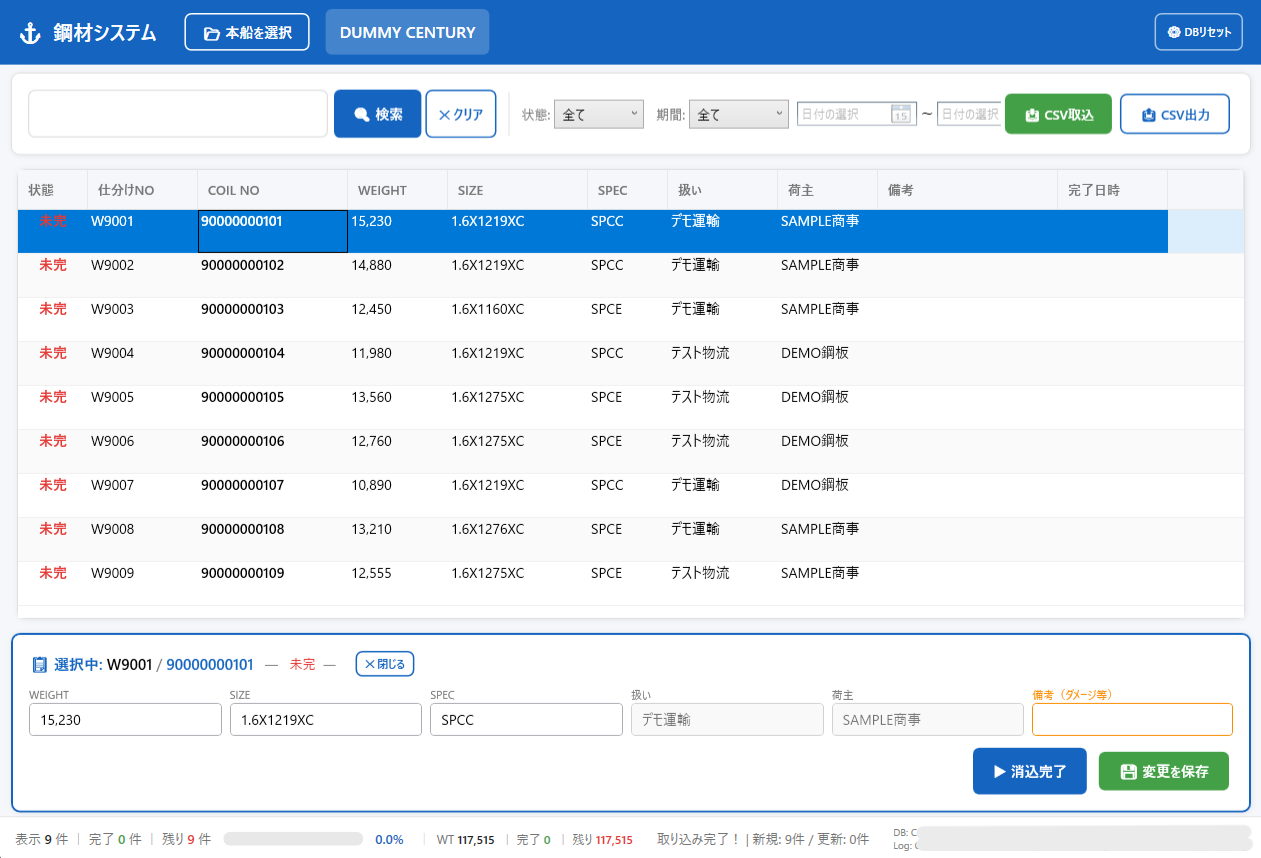Click the 扱い disabled field

[727, 719]
